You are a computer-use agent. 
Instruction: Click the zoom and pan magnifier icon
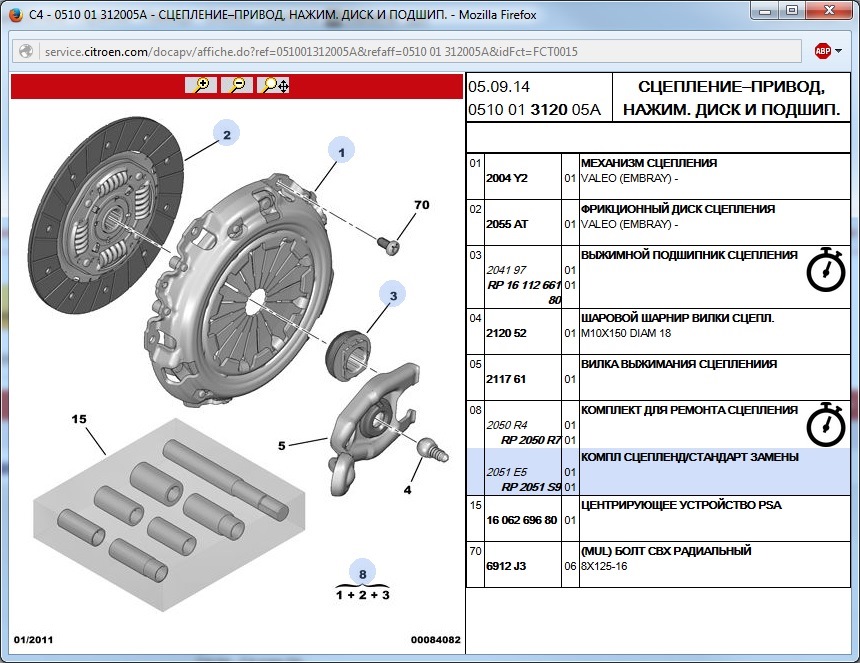click(x=274, y=85)
